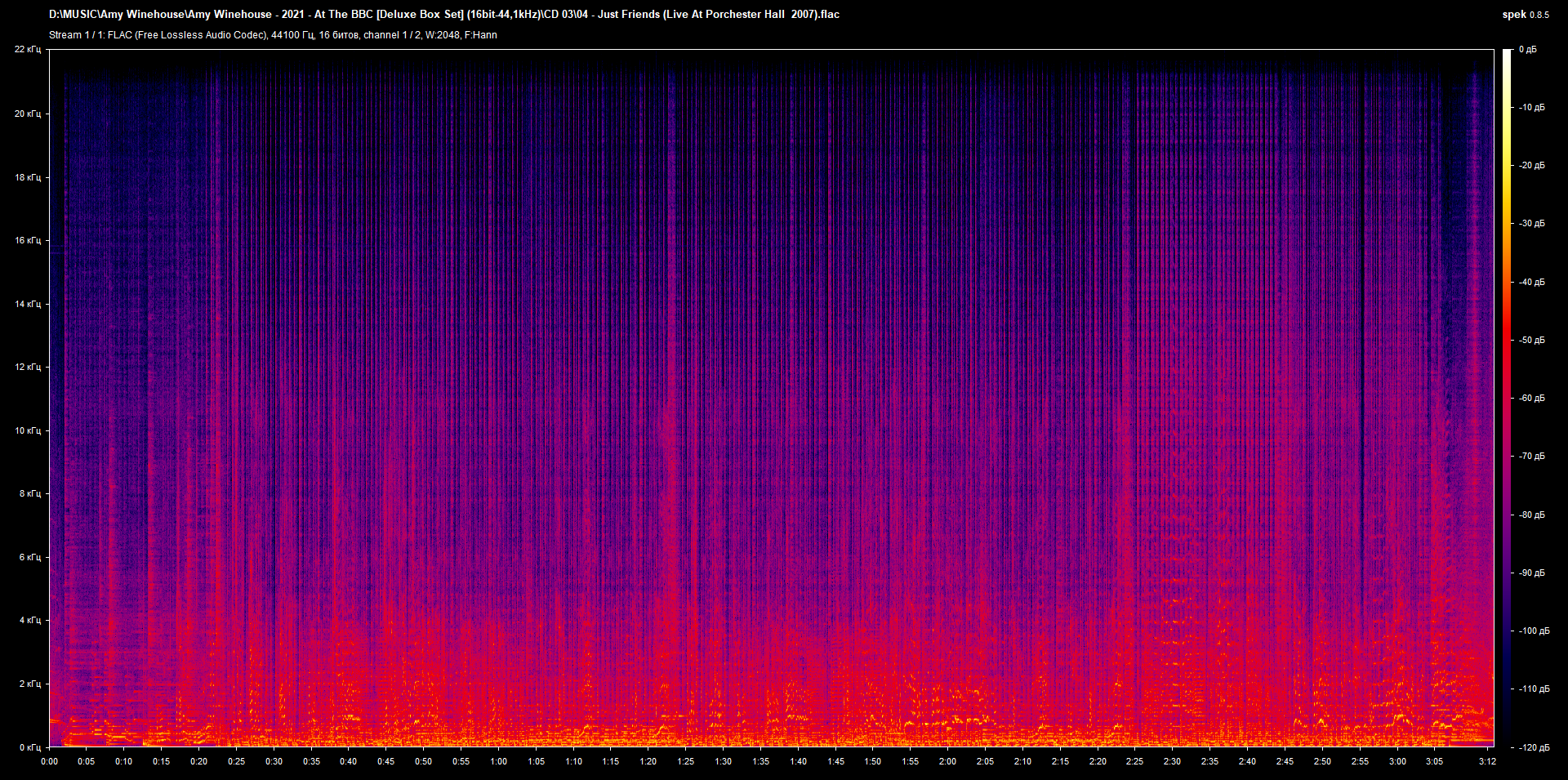Click the -30 dB scale label
The width and height of the screenshot is (1568, 780).
pos(1531,224)
